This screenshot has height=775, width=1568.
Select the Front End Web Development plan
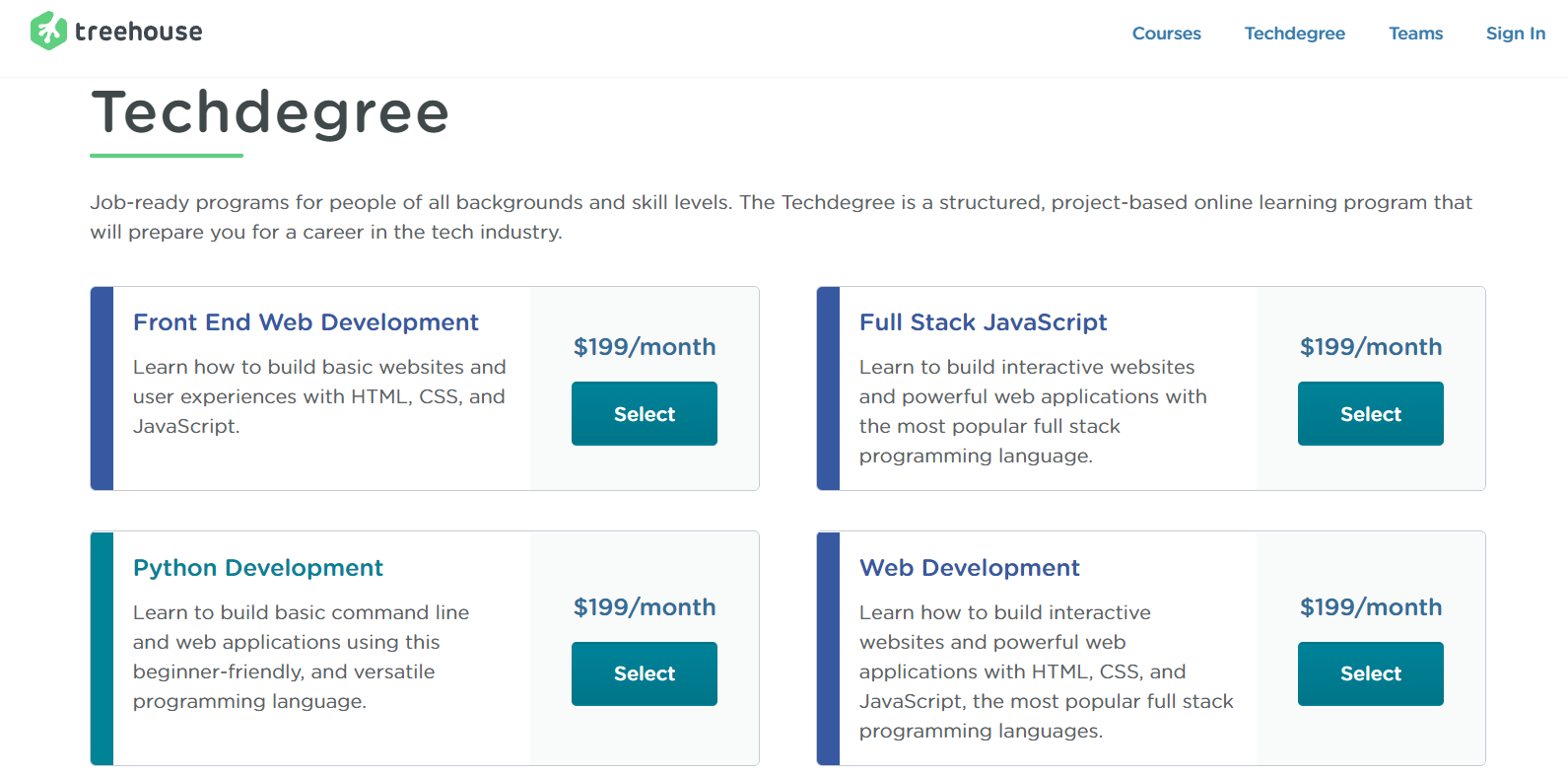coord(644,414)
